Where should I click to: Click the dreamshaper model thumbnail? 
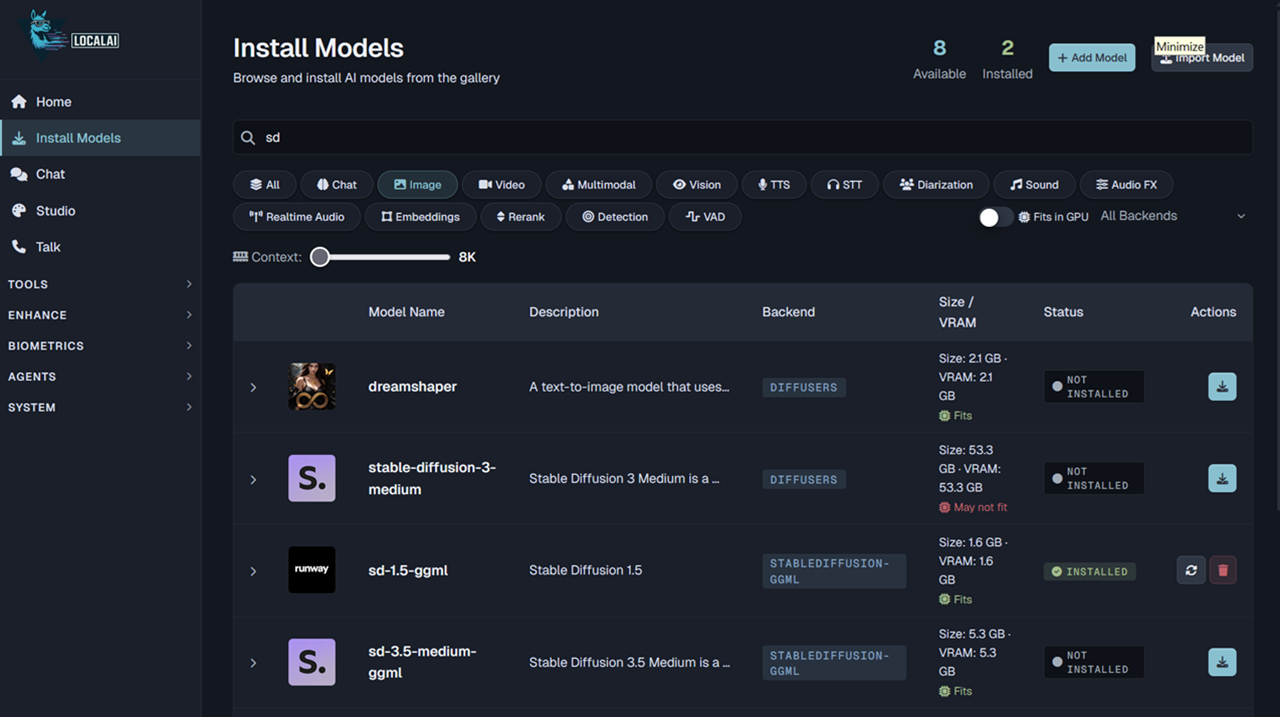coord(312,387)
